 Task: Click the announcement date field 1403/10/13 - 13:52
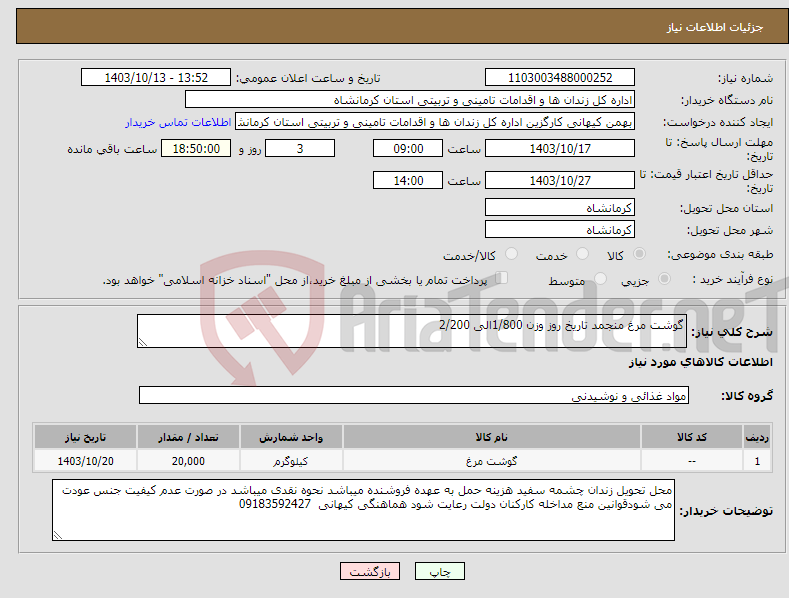pos(156,78)
